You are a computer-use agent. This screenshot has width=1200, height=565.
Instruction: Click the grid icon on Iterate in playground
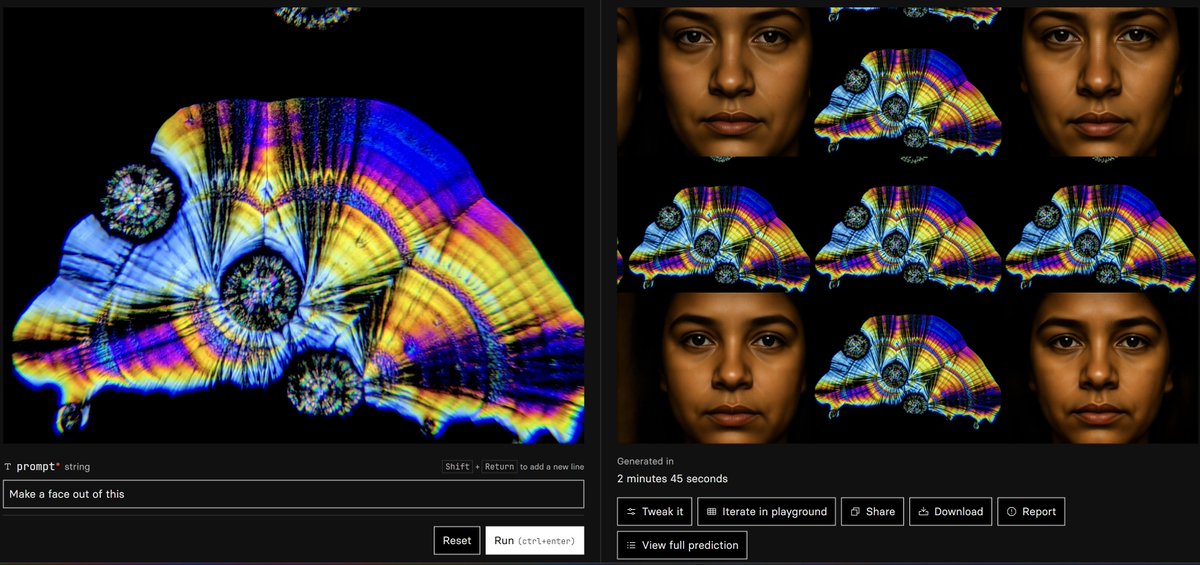[711, 512]
